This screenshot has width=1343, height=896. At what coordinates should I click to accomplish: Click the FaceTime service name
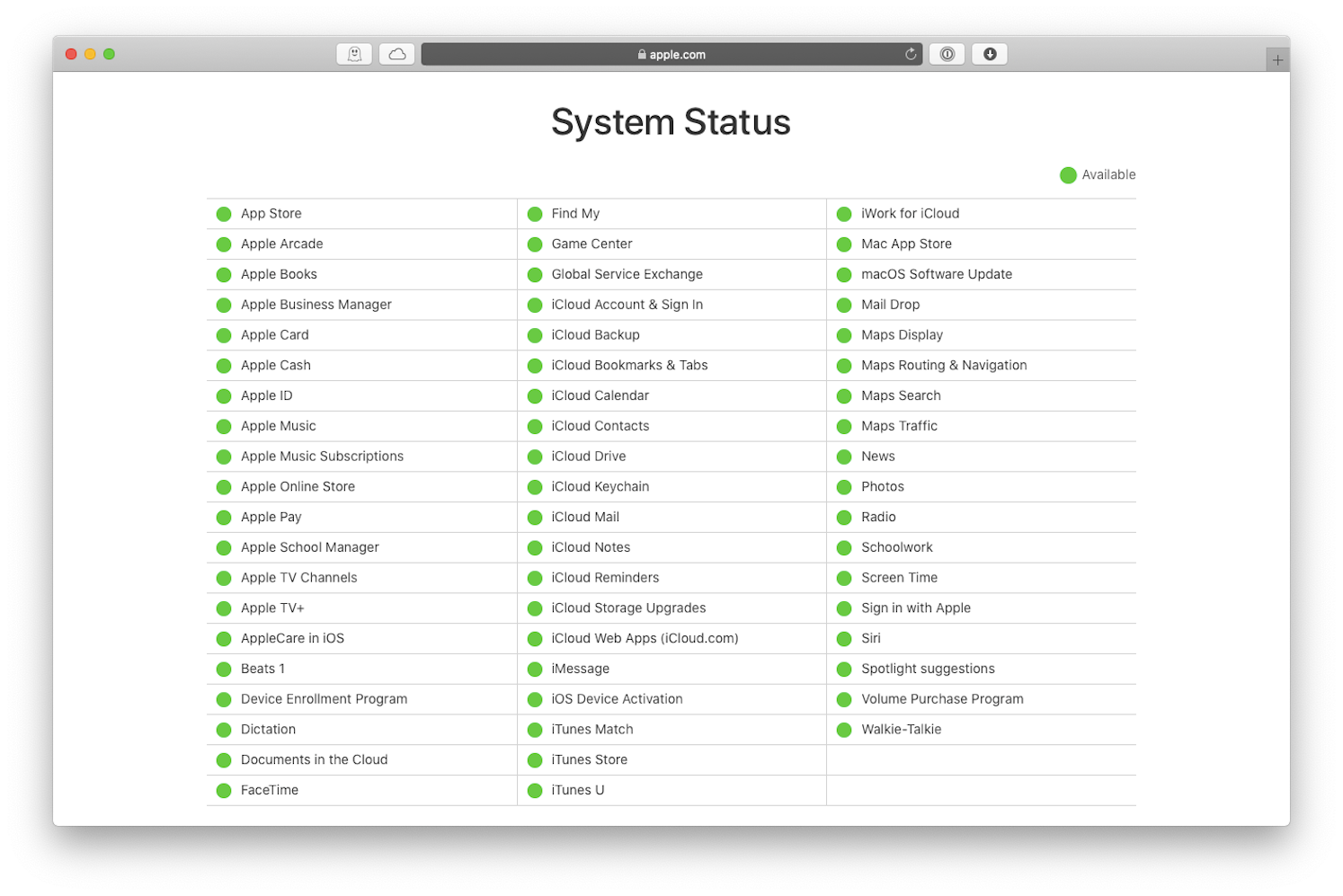(270, 790)
